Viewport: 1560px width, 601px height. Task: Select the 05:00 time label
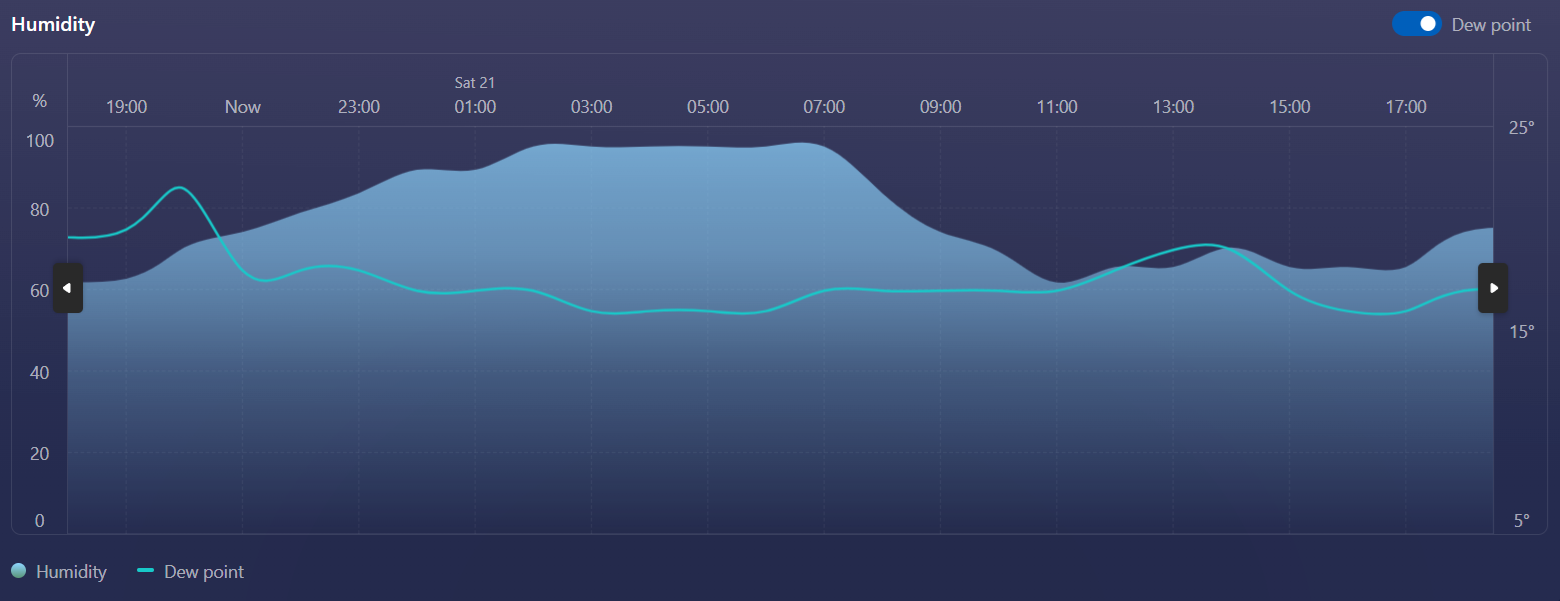coord(708,107)
